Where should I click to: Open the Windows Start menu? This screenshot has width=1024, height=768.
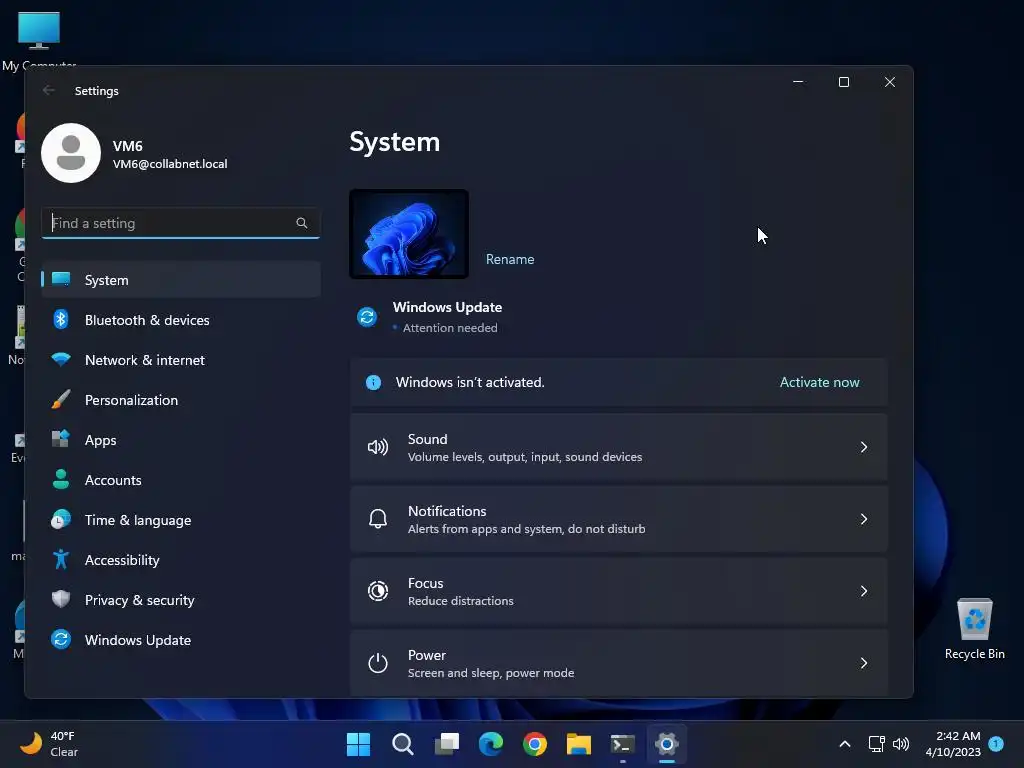point(358,744)
